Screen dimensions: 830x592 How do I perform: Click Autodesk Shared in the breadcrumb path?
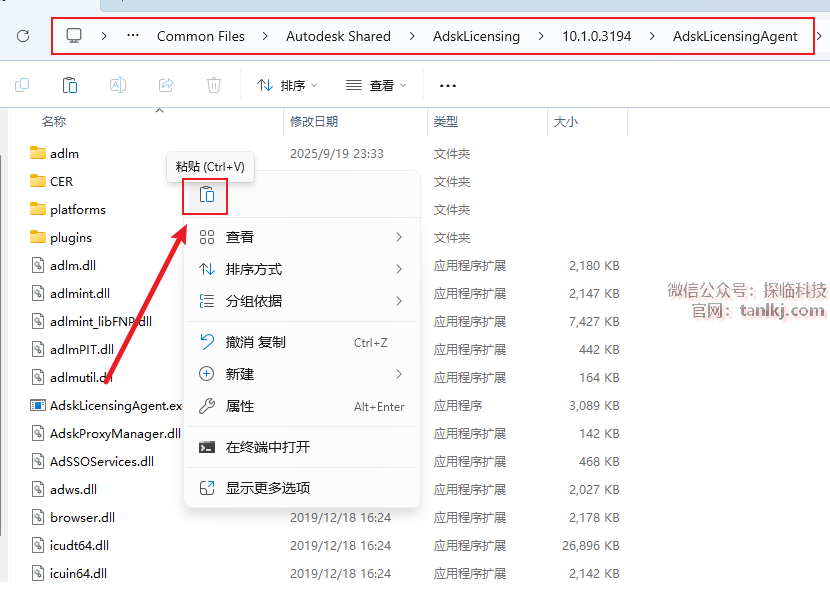tap(338, 36)
